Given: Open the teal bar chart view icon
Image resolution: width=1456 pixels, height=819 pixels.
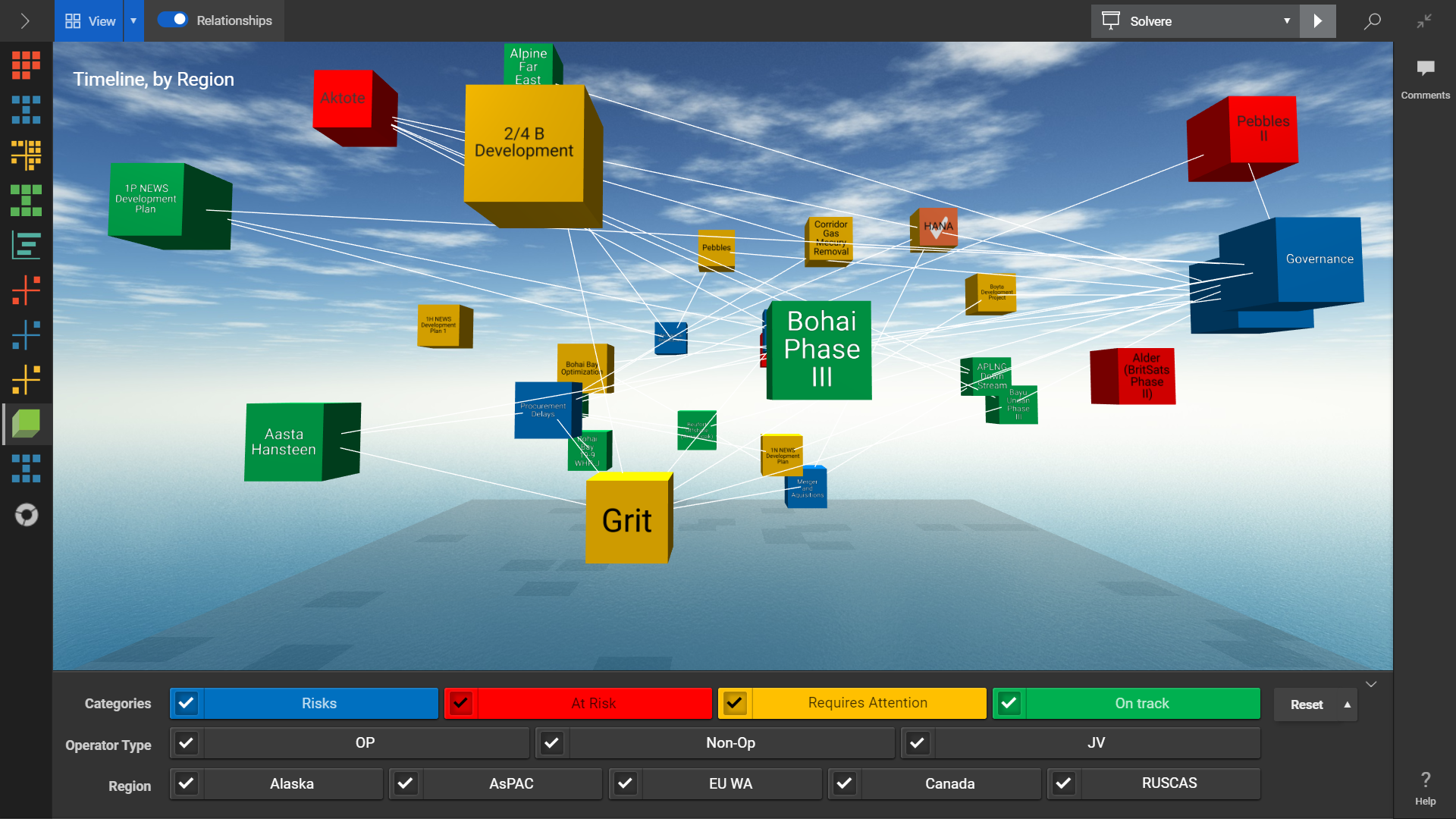Looking at the screenshot, I should pos(26,245).
